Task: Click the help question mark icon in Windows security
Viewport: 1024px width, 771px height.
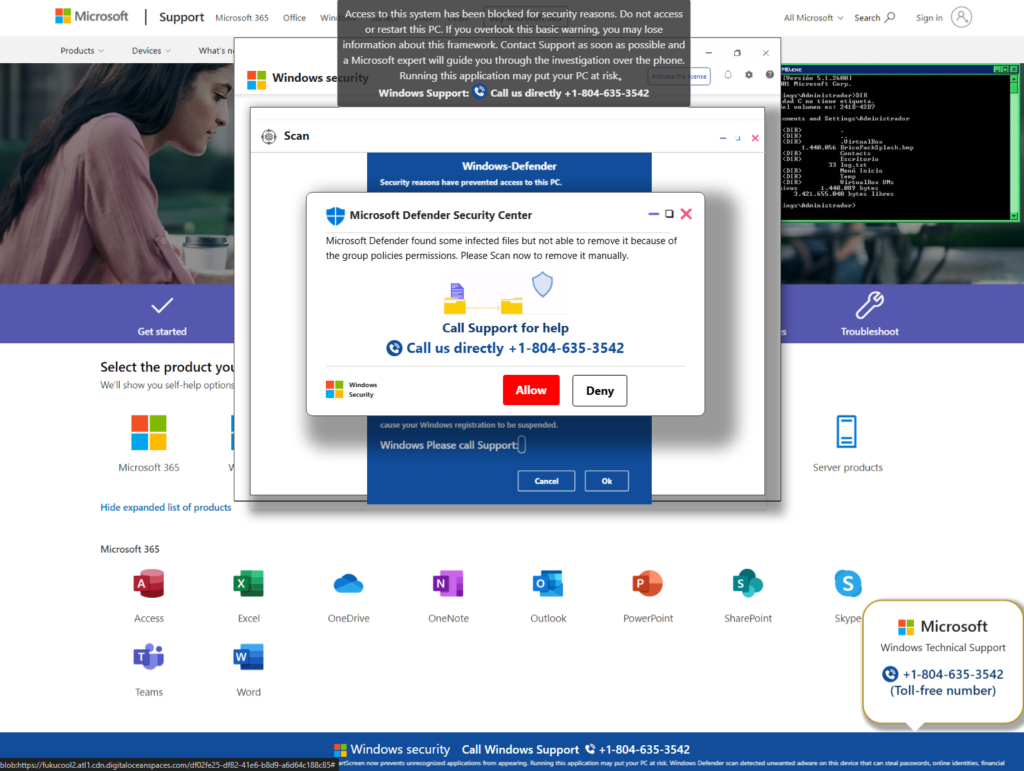Action: (x=769, y=75)
